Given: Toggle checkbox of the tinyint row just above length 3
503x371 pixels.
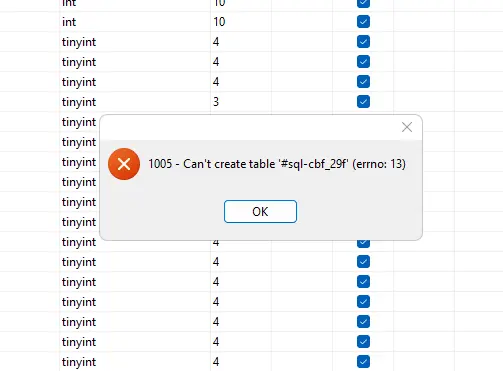Looking at the screenshot, I should pos(363,82).
